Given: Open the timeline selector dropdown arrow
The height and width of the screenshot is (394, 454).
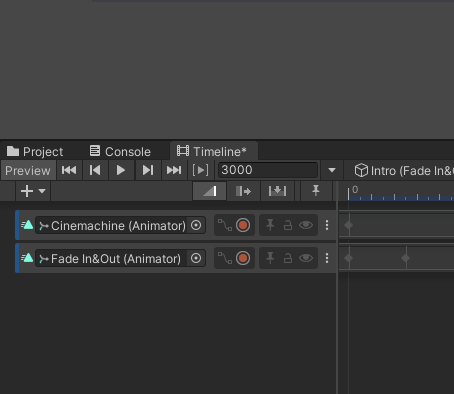Looking at the screenshot, I should 332,170.
